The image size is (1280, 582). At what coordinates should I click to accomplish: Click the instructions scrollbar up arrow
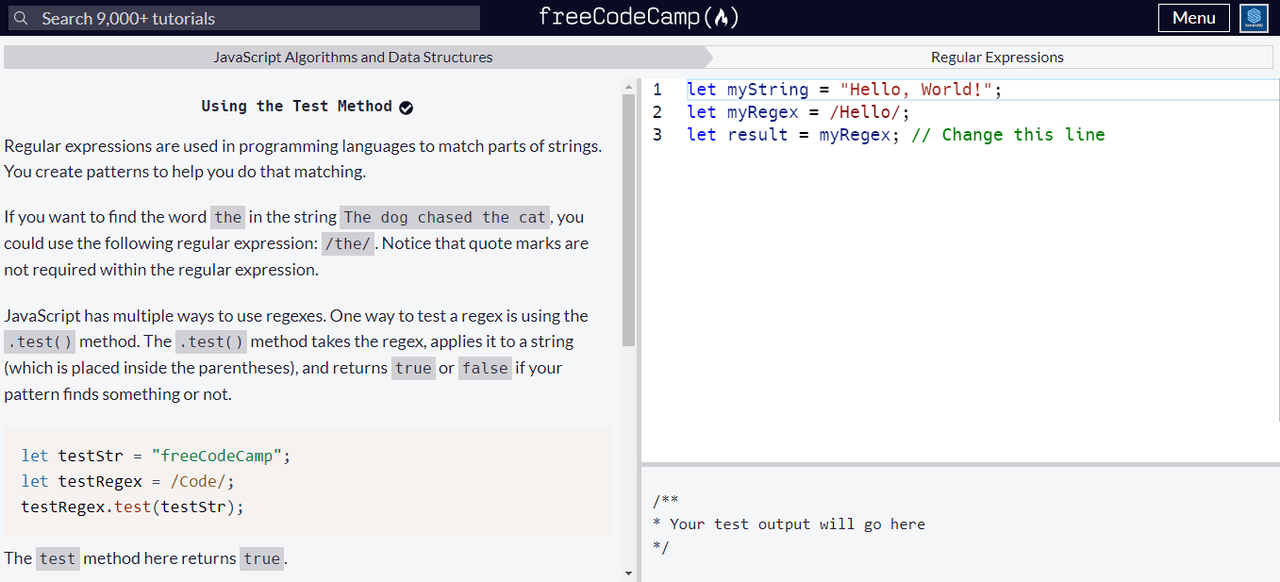[628, 89]
